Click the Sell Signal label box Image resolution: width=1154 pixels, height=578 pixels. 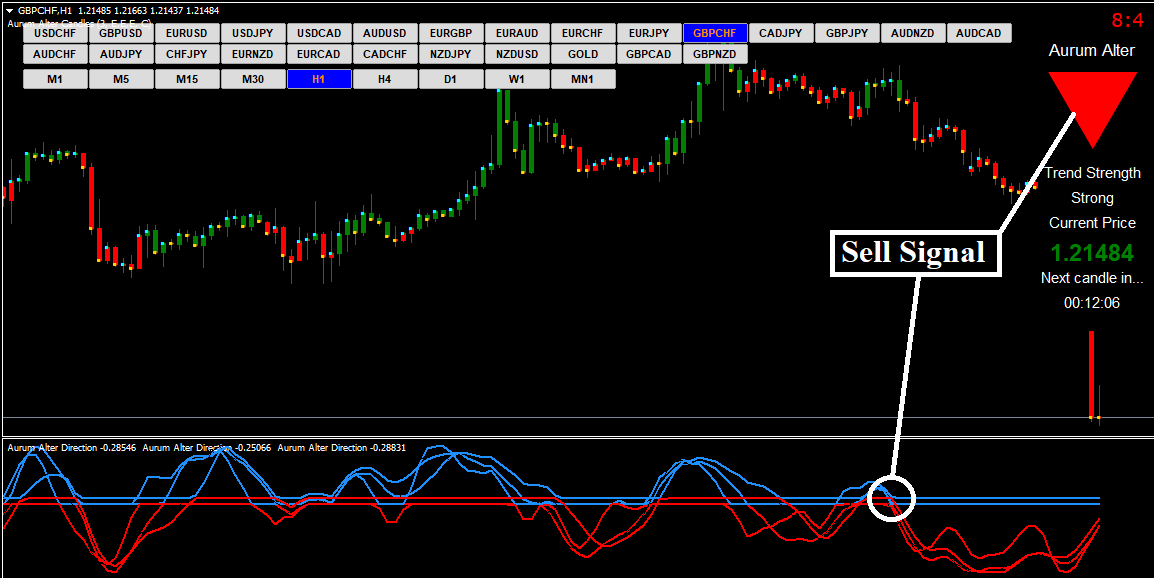(913, 253)
